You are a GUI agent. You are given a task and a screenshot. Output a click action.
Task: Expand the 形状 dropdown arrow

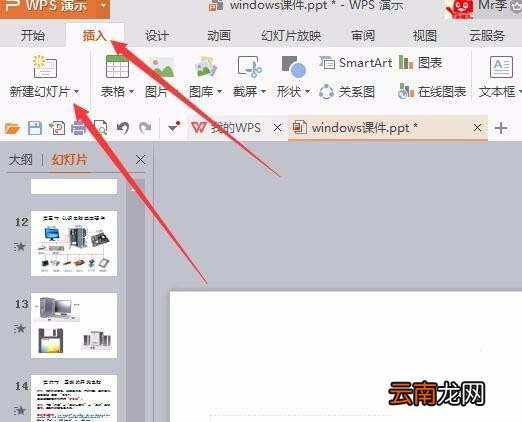pos(307,91)
